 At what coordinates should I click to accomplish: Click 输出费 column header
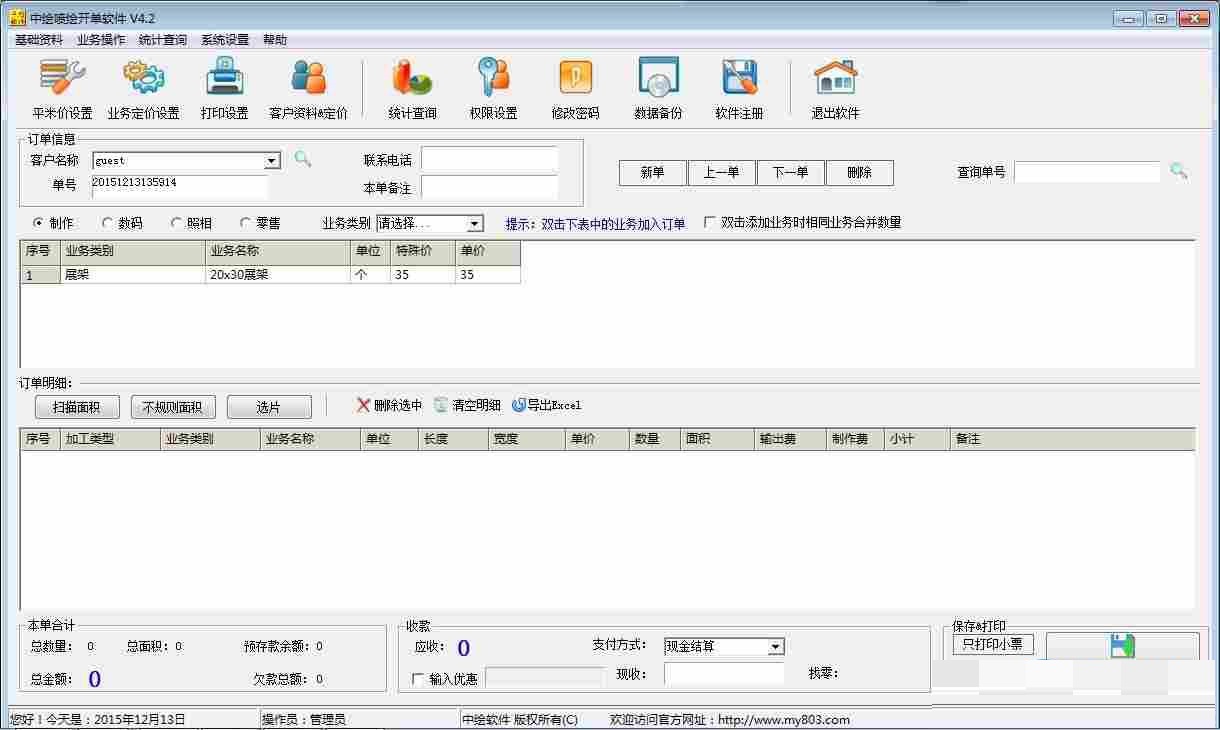pos(790,439)
